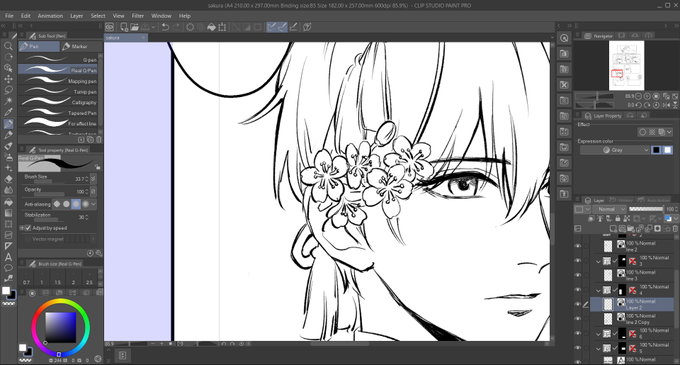Viewport: 680px width, 365px height.
Task: Toggle the Adjust by speed checkbox
Action: tap(28, 228)
